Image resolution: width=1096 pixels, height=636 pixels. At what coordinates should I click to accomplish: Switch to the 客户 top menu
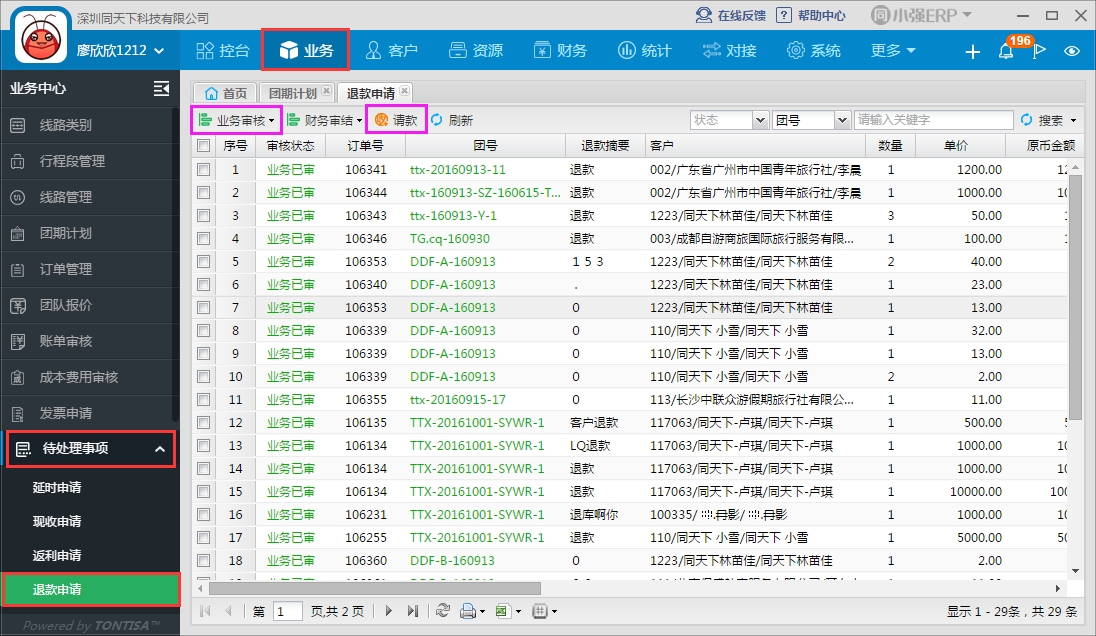click(391, 50)
